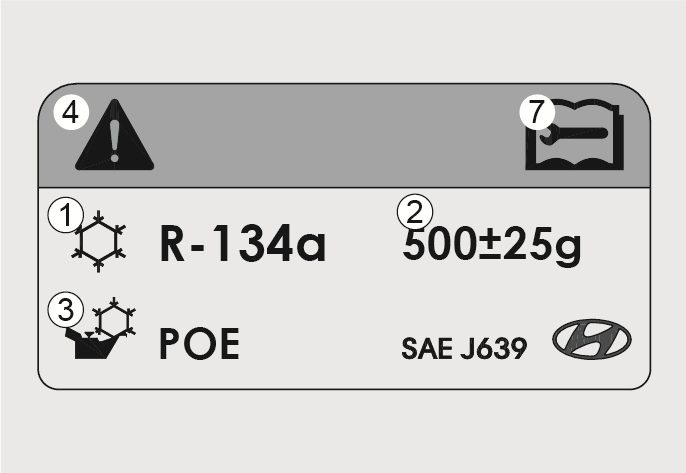Screen dimensions: 686x473
Task: Click the blank area between POE and SAE J639
Action: point(319,346)
